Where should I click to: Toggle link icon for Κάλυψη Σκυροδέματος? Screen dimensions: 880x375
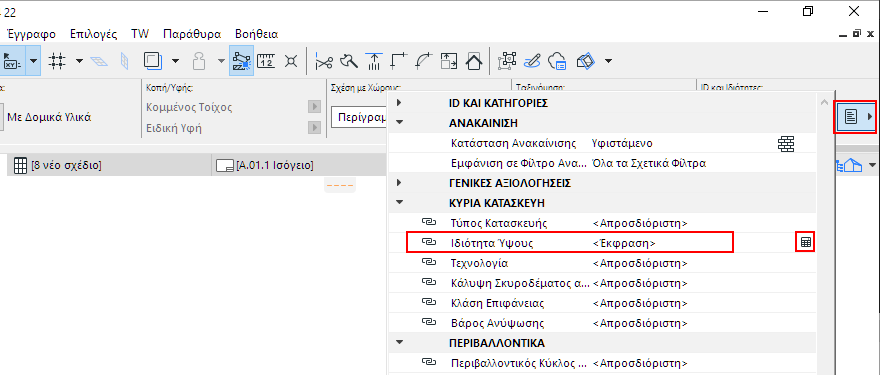click(429, 283)
